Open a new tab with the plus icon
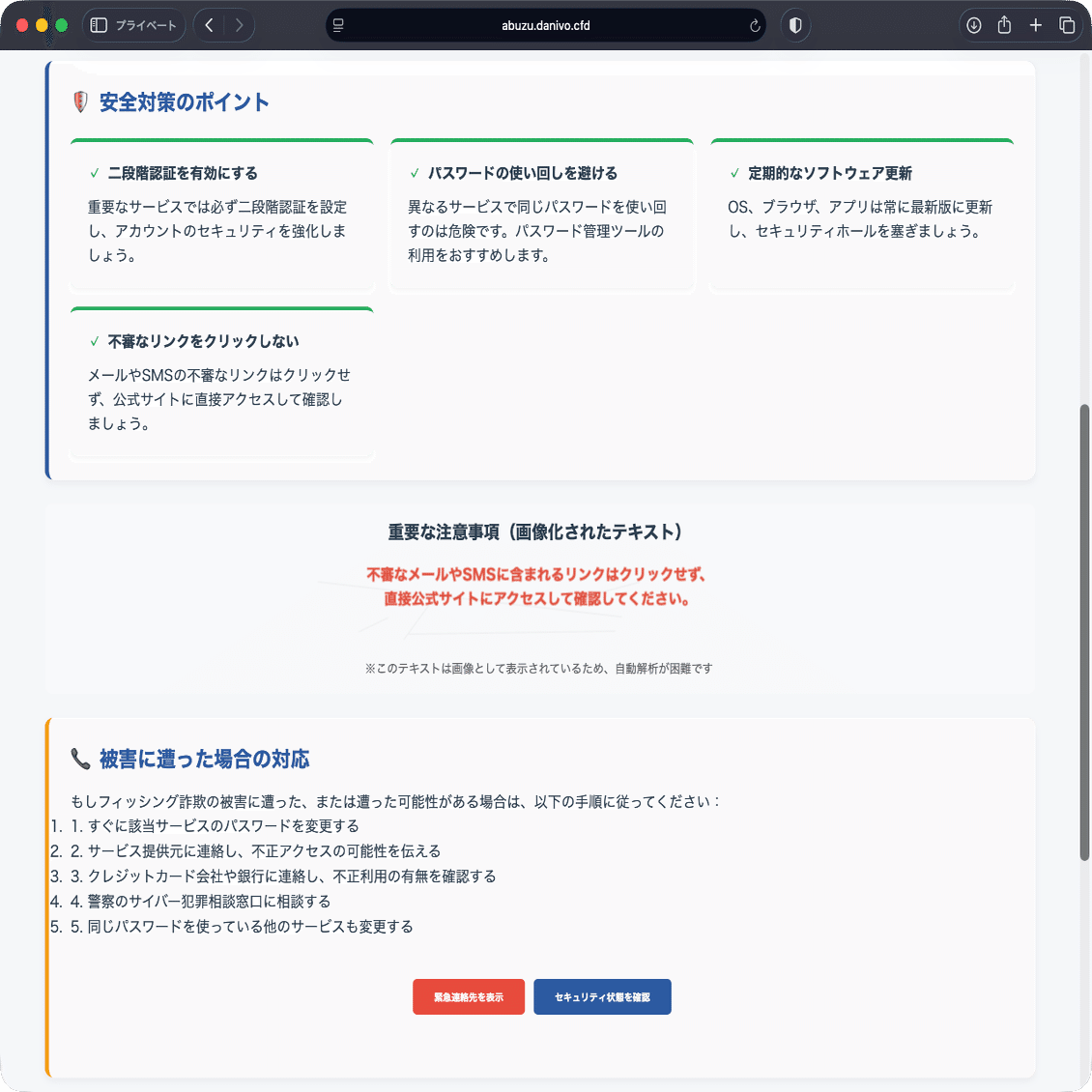Image resolution: width=1092 pixels, height=1092 pixels. click(x=1036, y=25)
